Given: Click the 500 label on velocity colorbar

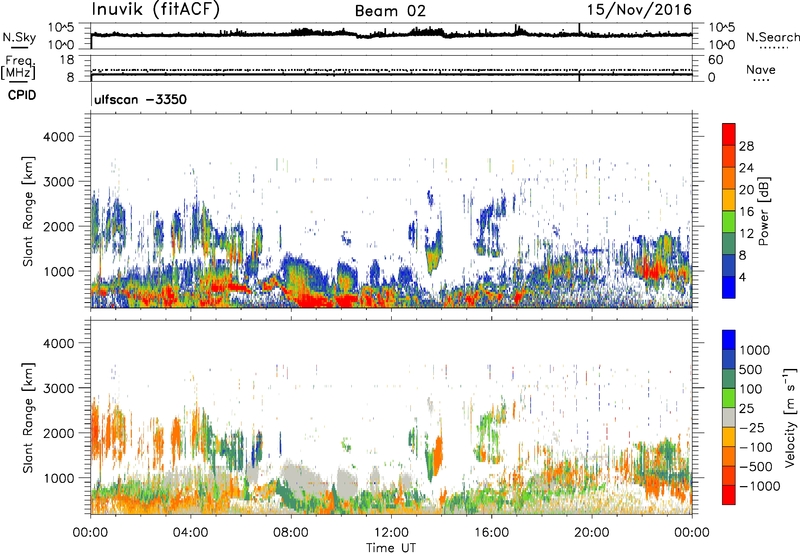Looking at the screenshot, I should tap(751, 370).
